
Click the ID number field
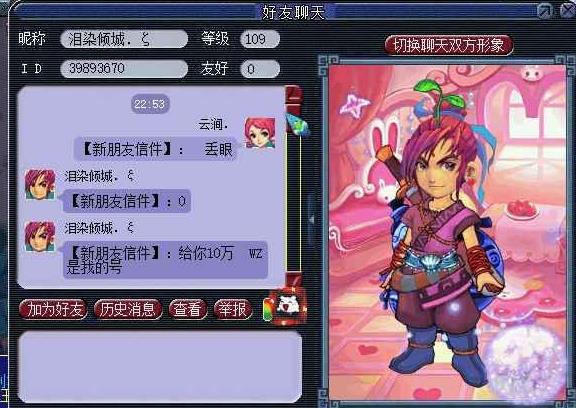(124, 69)
